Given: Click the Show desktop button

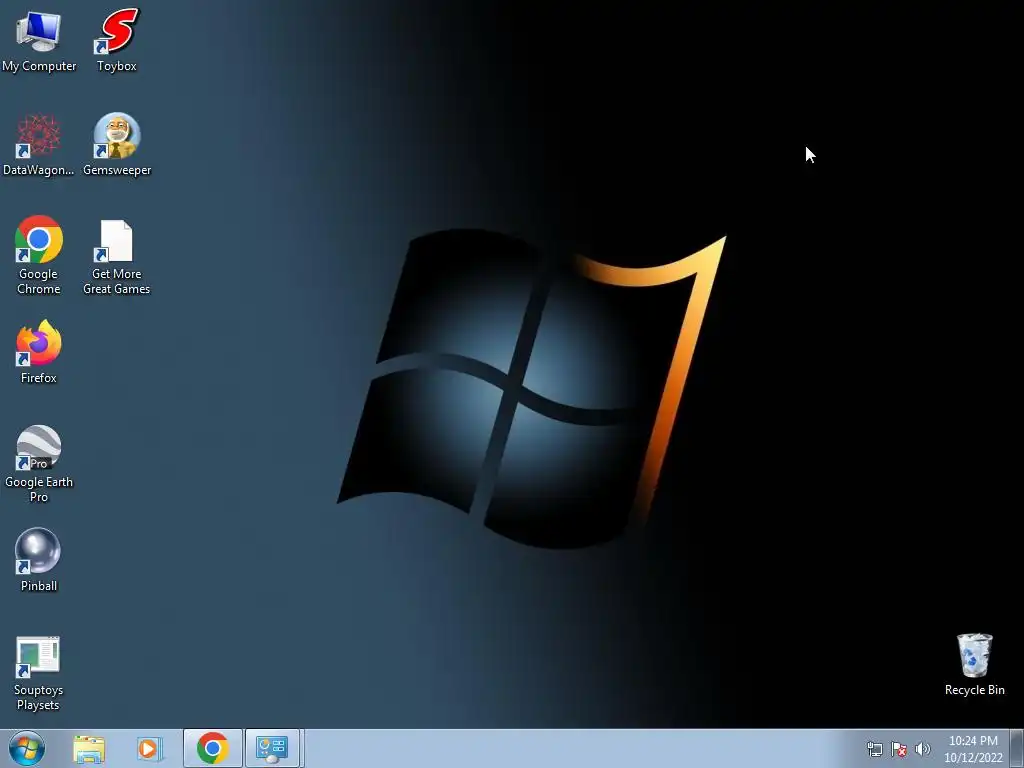Looking at the screenshot, I should click(1017, 748).
